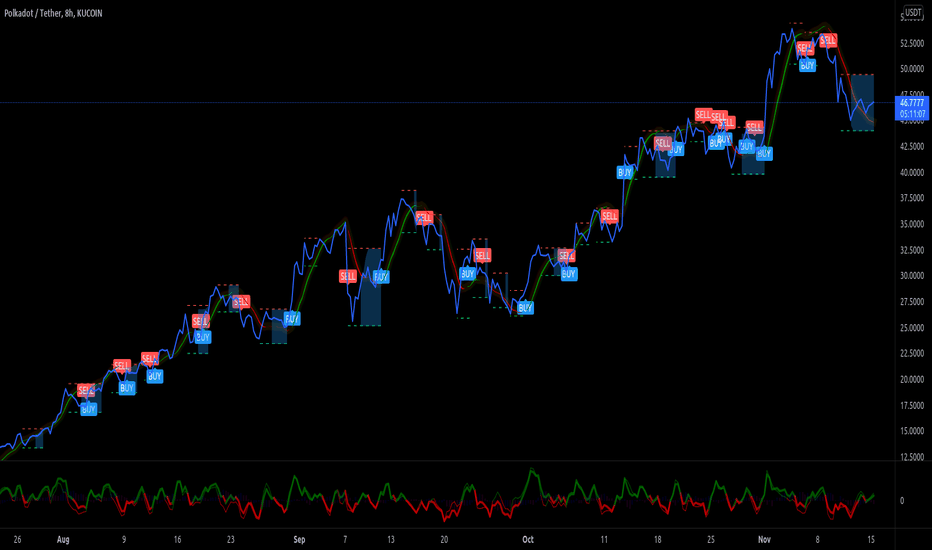Click the 25.0000 price axis label
This screenshot has width=932, height=550.
912,328
